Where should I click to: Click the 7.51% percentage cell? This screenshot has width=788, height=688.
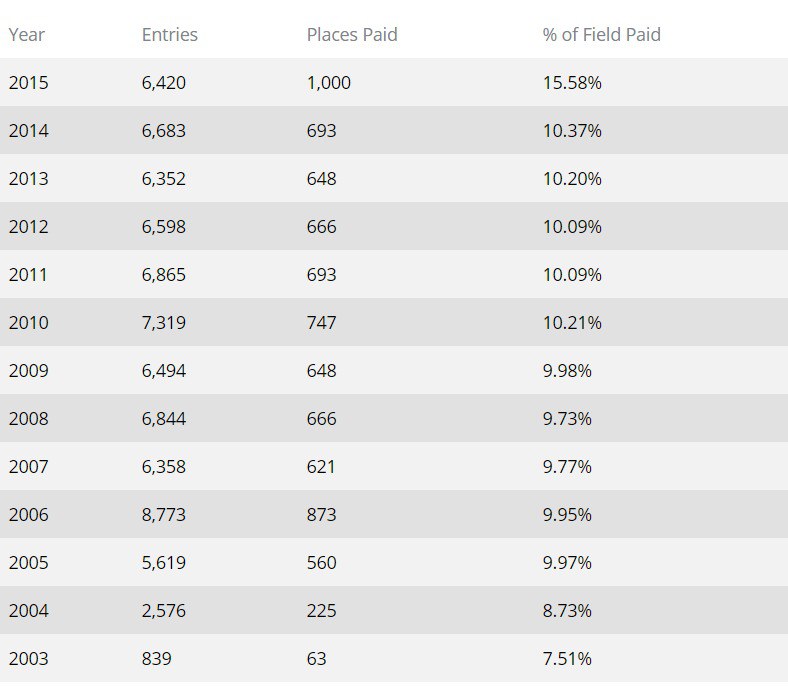pyautogui.click(x=567, y=659)
